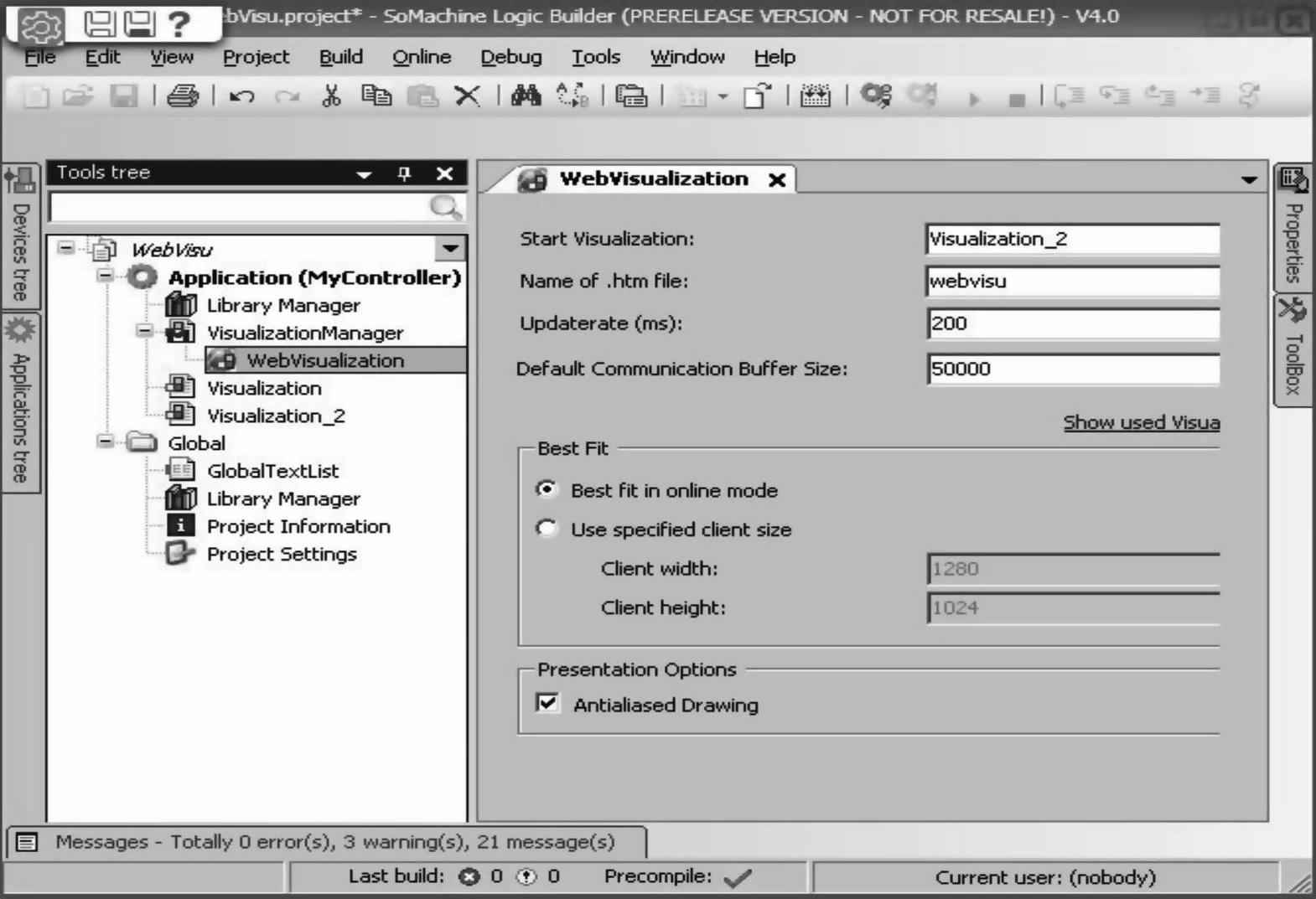Click the Default Communication Buffer Size field
Screen dimensions: 1316x899
pyautogui.click(x=1073, y=369)
